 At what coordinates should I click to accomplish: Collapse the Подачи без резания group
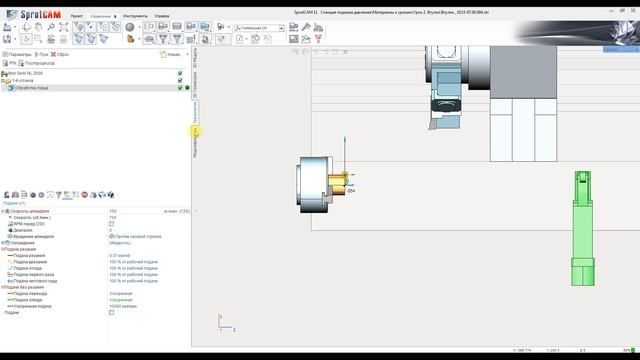pyautogui.click(x=2, y=287)
